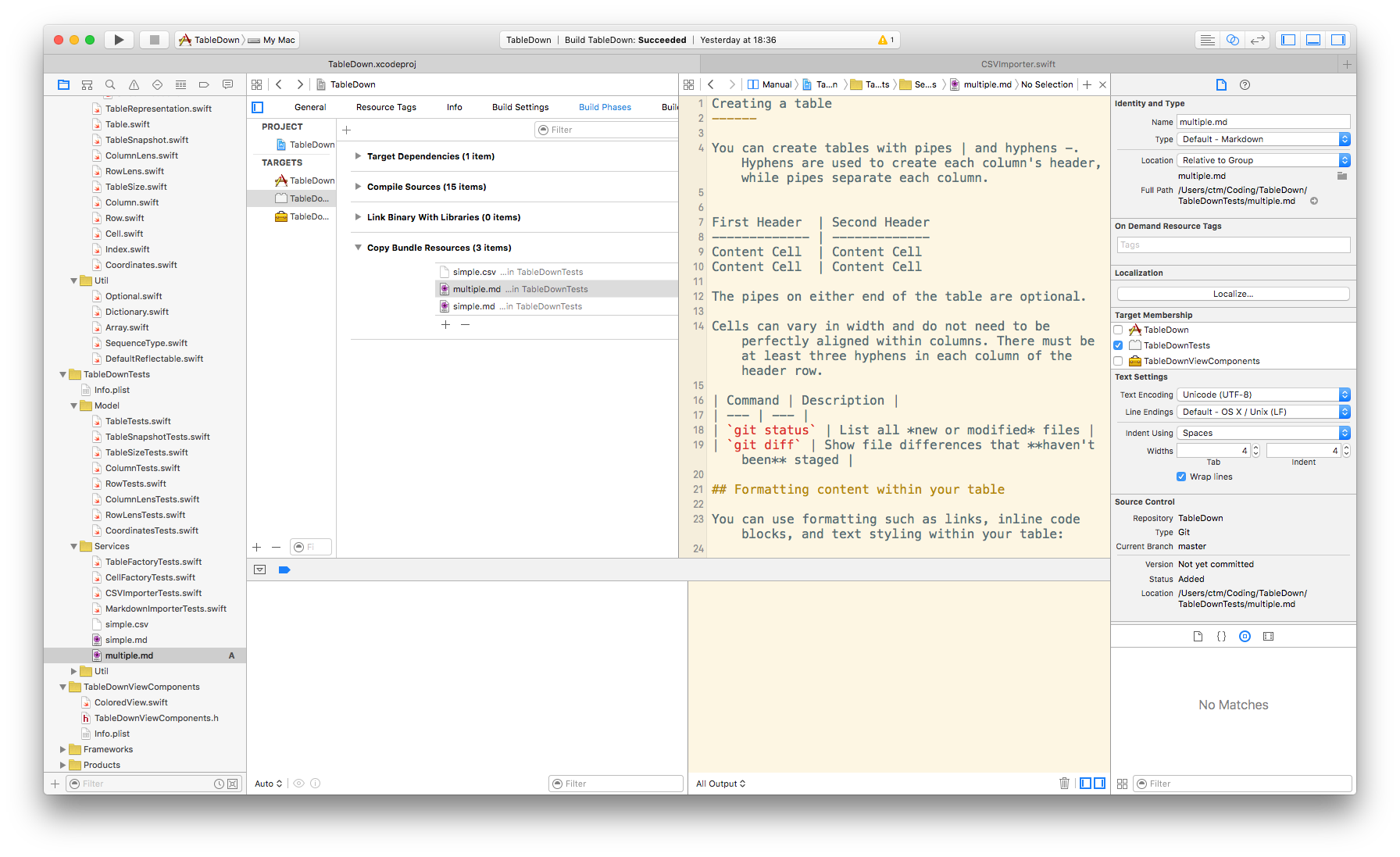Open the Indent Using Spaces dropdown

click(1263, 433)
